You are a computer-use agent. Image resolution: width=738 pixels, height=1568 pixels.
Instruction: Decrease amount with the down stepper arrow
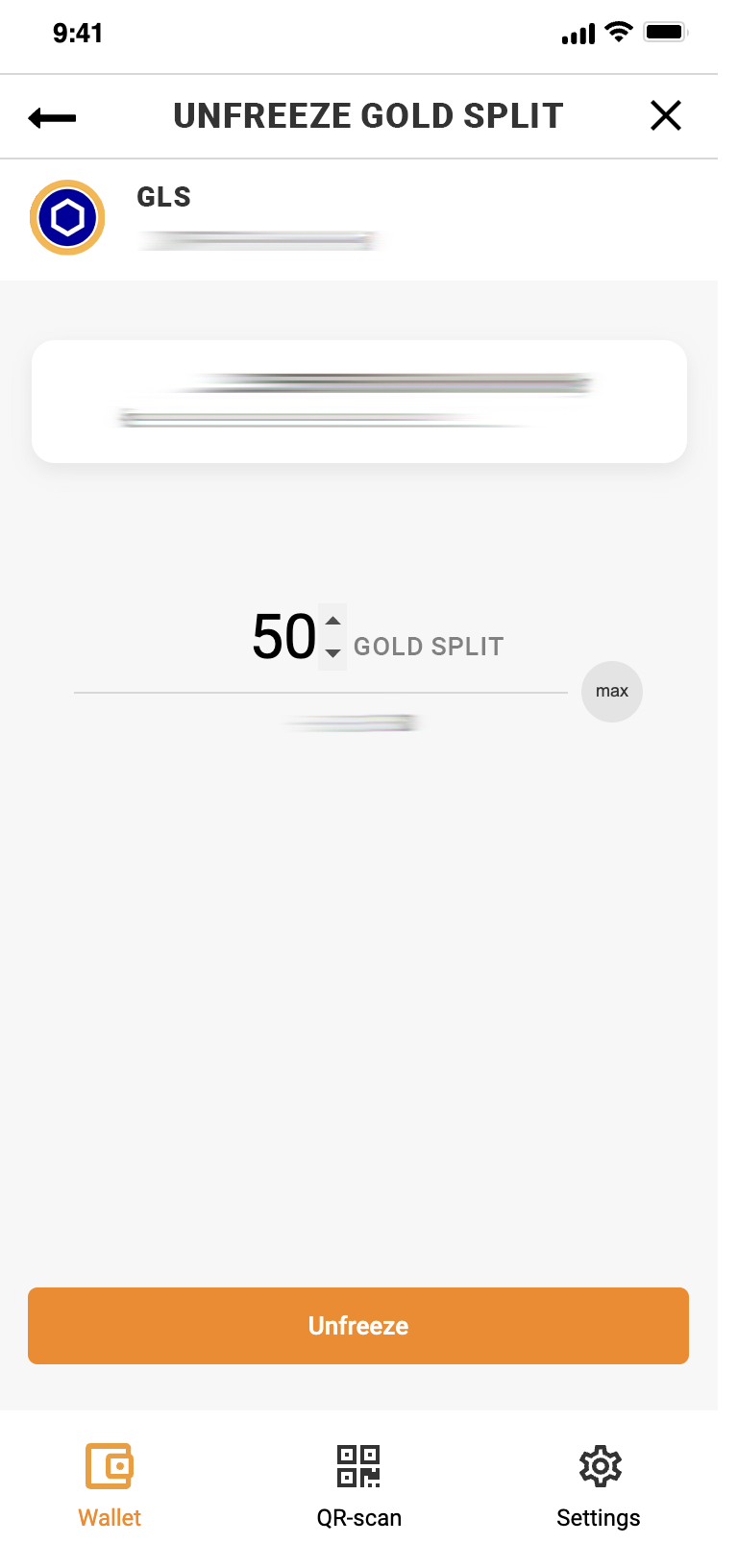click(333, 653)
